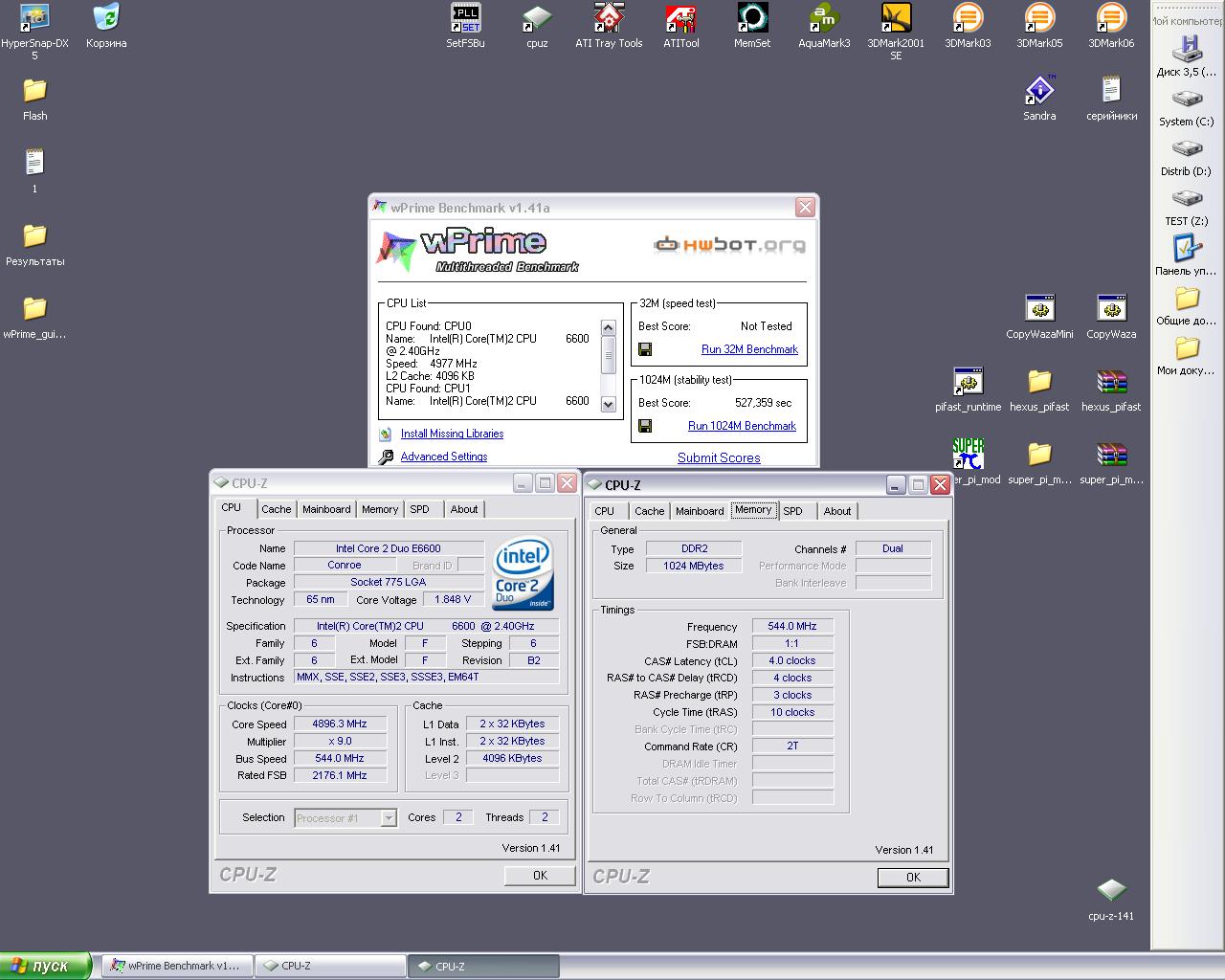Switch to Memory tab in left CPU-Z window
1225x980 pixels.
[x=380, y=509]
